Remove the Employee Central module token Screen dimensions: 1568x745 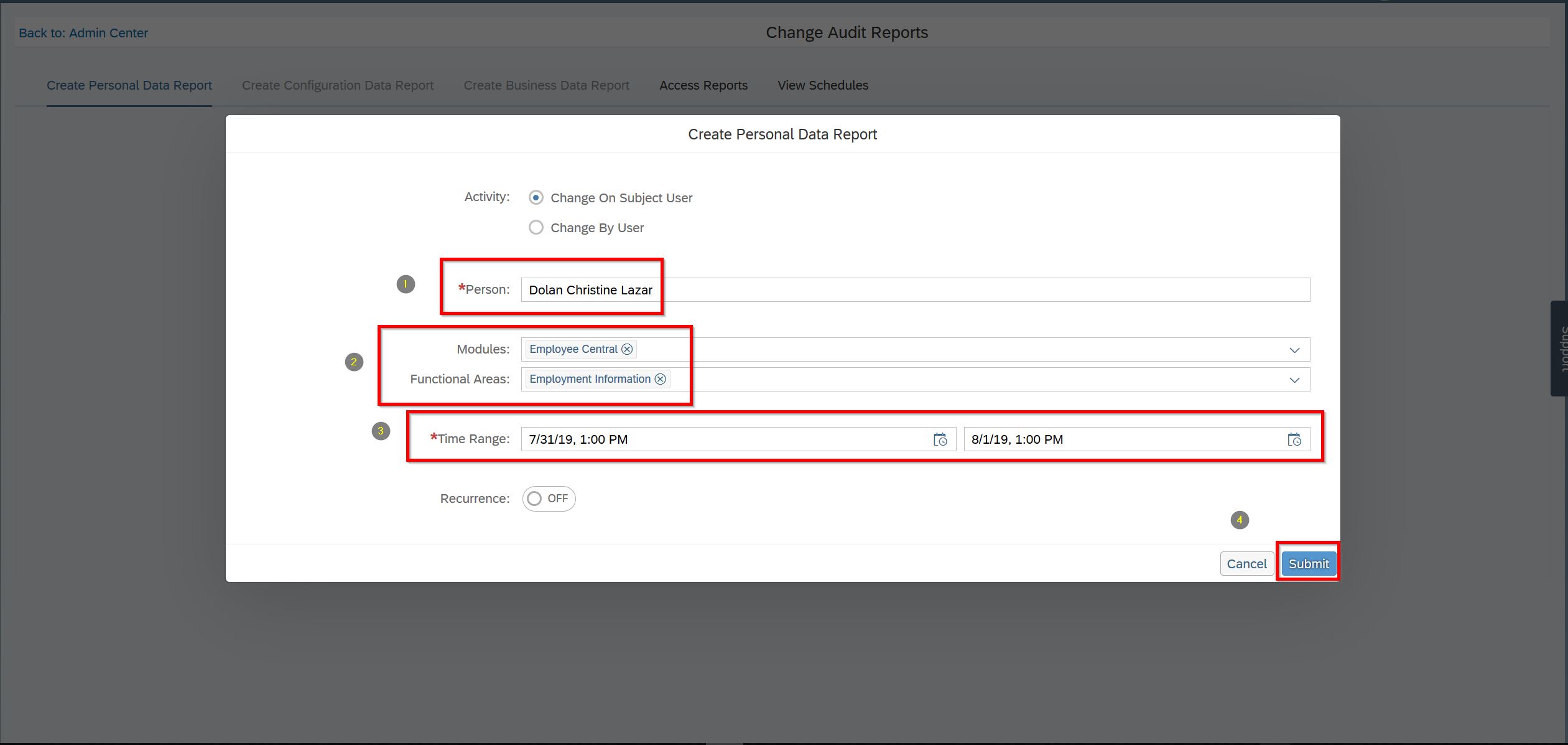[627, 349]
